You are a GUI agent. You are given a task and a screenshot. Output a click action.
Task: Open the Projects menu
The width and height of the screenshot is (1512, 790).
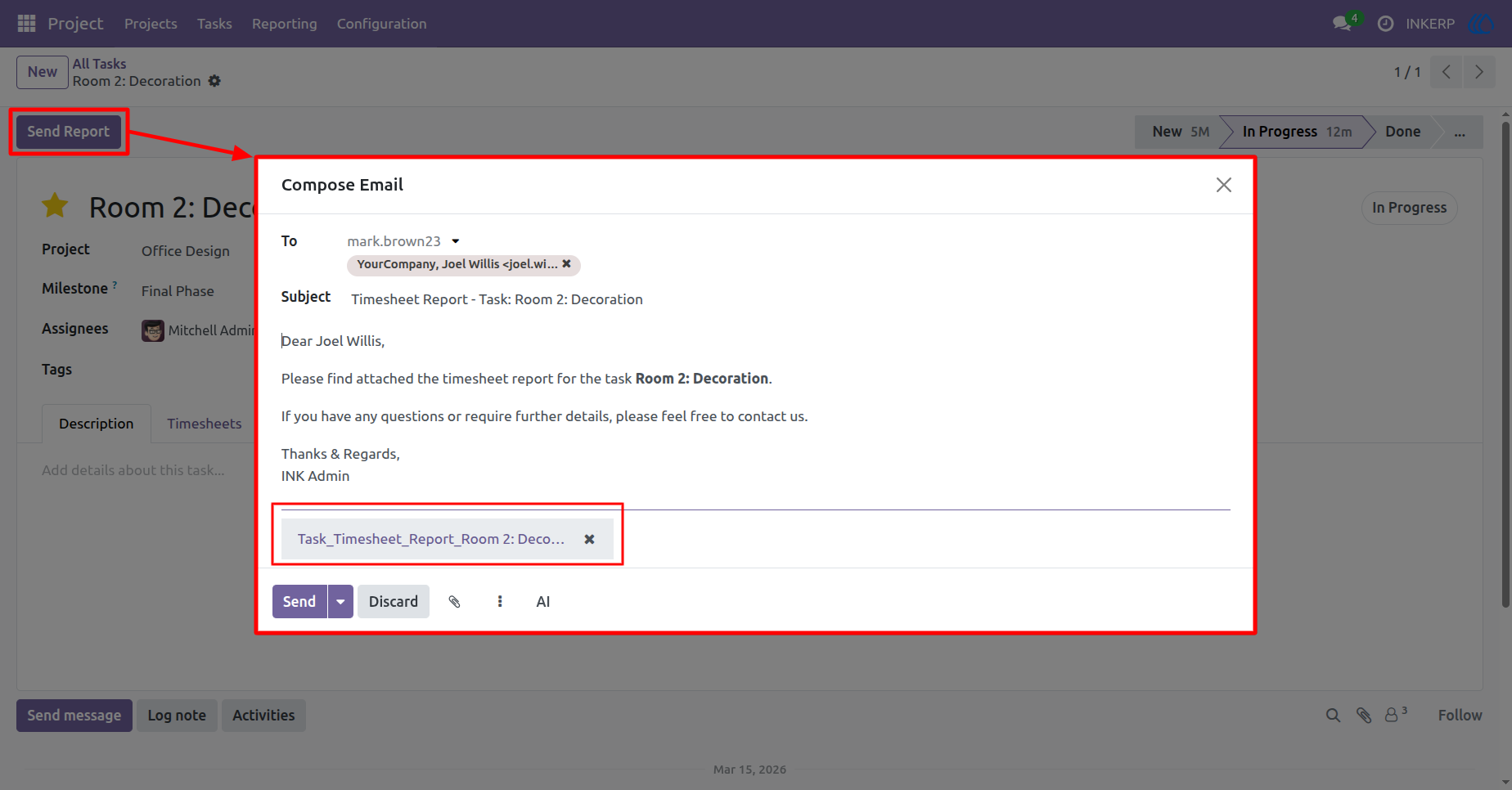(x=151, y=24)
